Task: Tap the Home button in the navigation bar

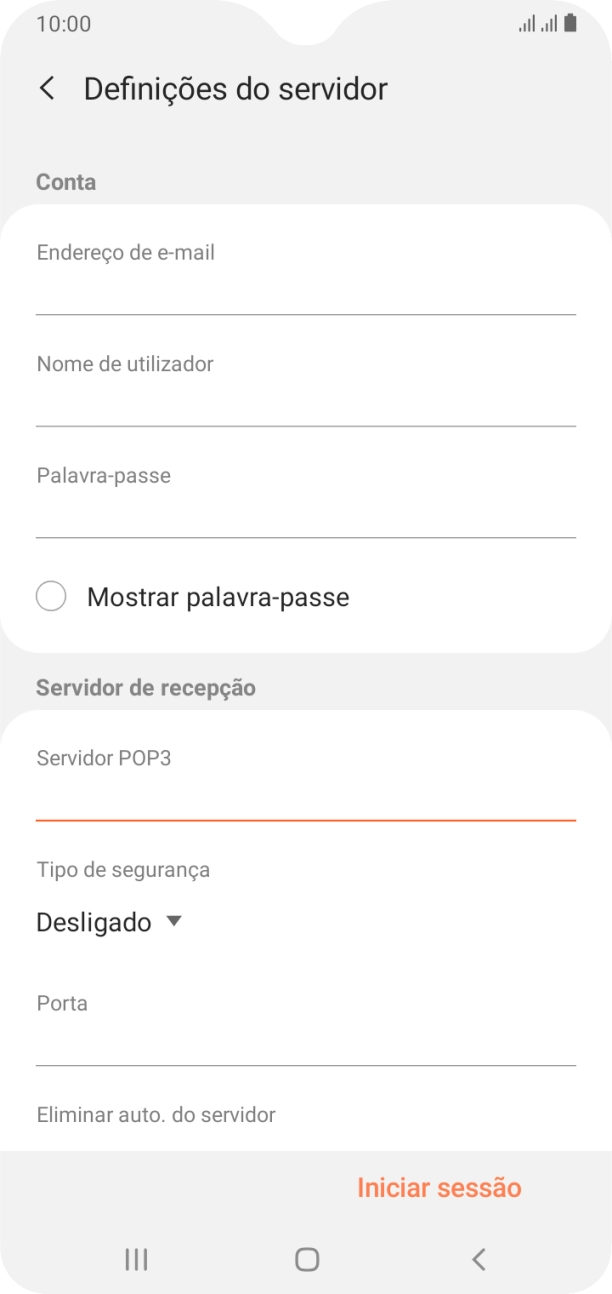Action: tap(306, 1260)
